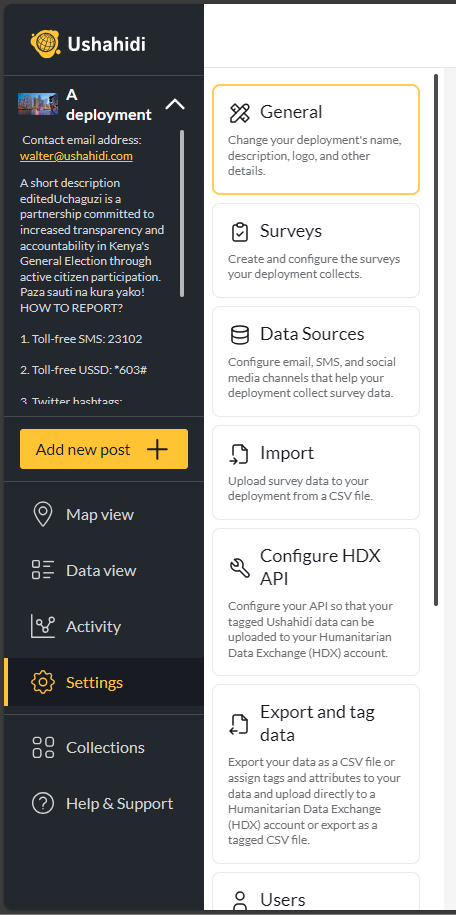
Task: Click the 'A deployment' title text
Action: pyautogui.click(x=109, y=104)
